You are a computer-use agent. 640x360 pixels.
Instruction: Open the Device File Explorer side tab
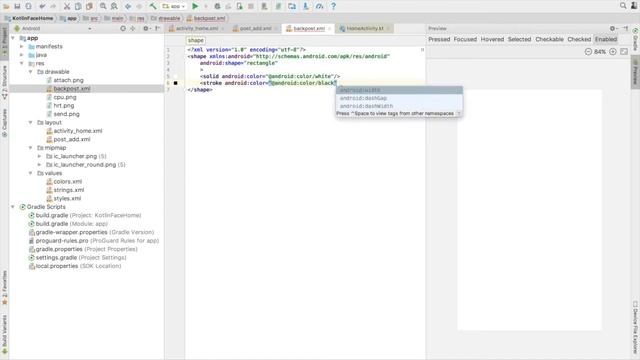click(x=635, y=327)
